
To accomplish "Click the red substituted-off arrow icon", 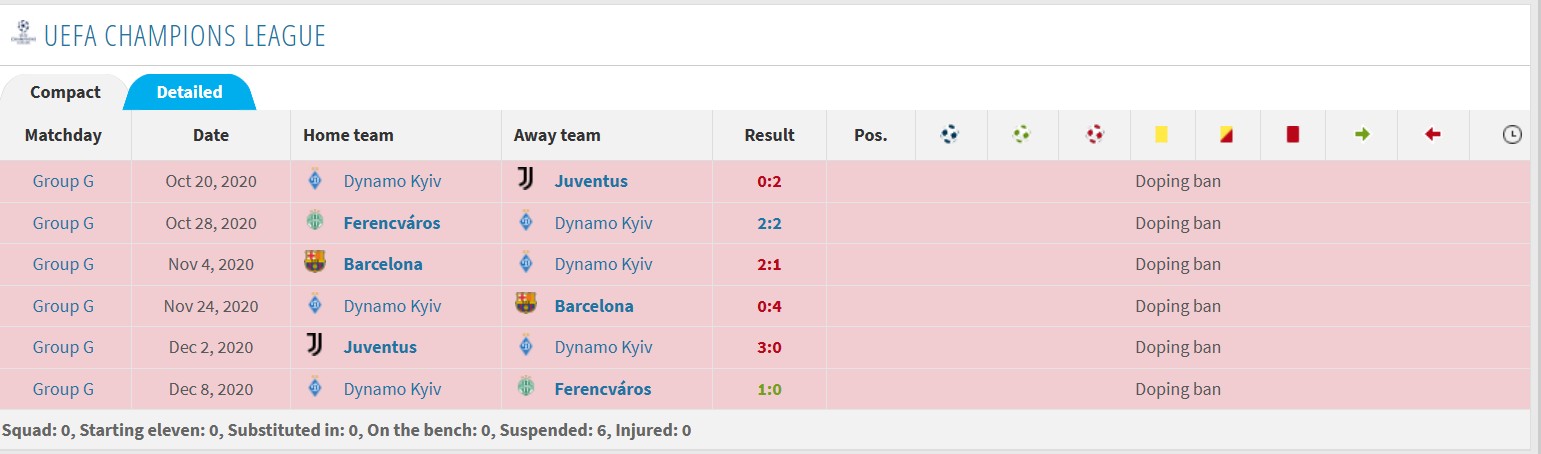I will 1432,134.
